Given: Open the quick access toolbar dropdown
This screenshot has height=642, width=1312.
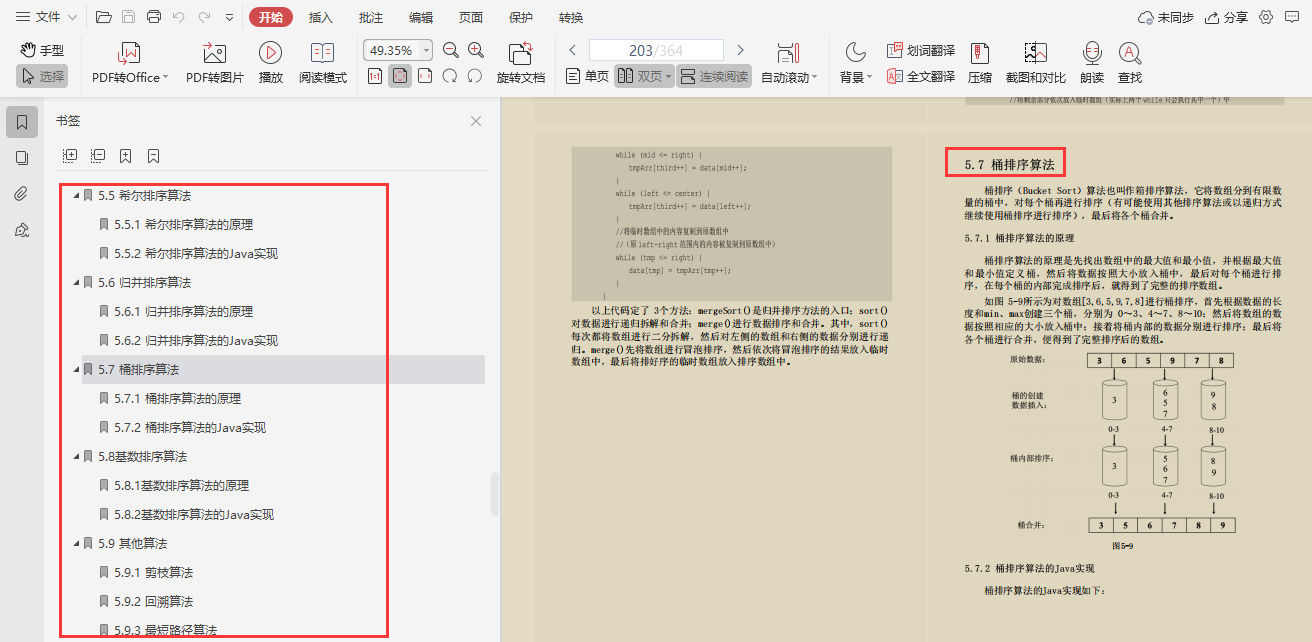Looking at the screenshot, I should click(230, 17).
